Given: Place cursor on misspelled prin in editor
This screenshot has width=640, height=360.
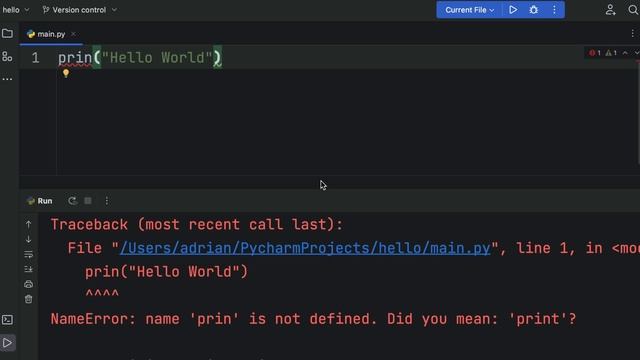Looking at the screenshot, I should tap(75, 58).
